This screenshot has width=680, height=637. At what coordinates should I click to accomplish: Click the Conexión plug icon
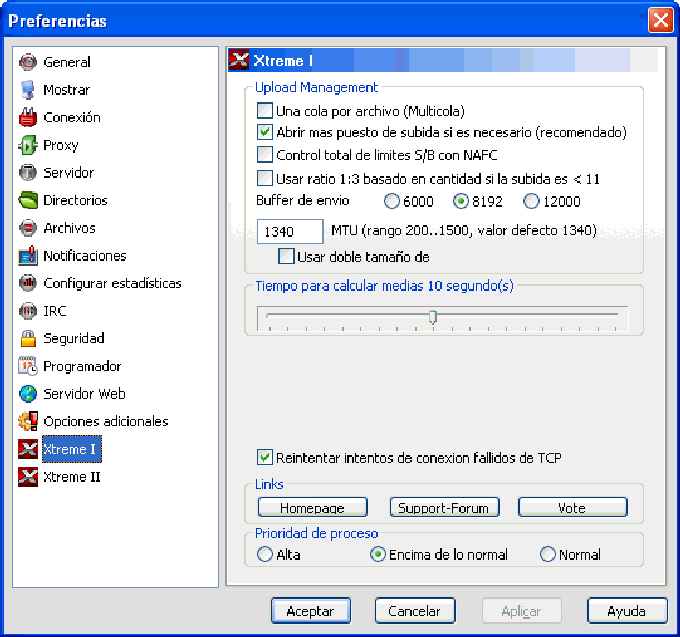28,117
